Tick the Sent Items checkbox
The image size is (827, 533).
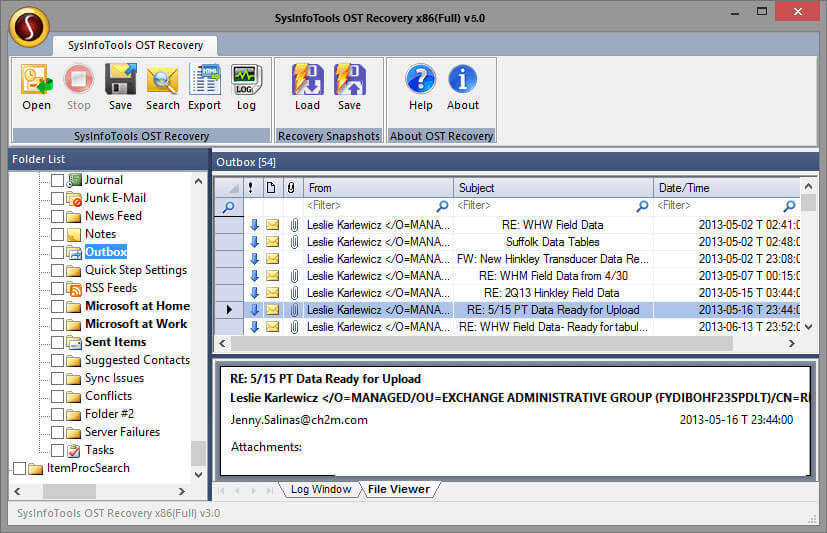[57, 342]
